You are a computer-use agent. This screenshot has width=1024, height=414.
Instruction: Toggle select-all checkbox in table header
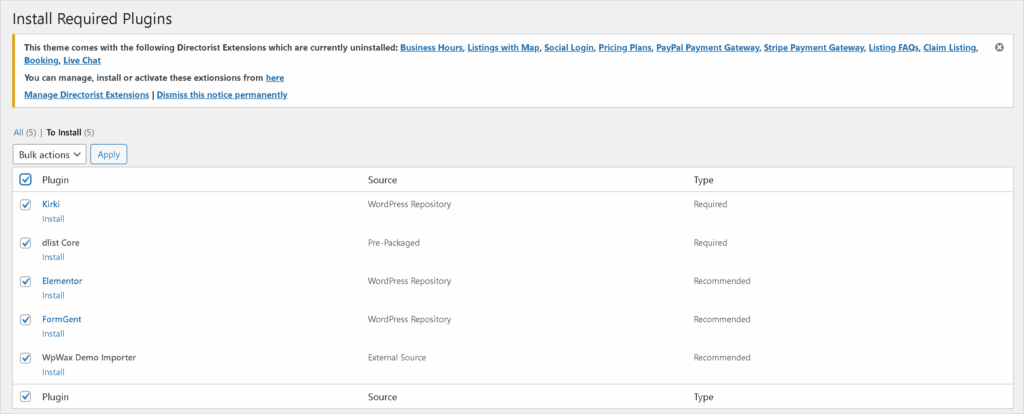pyautogui.click(x=26, y=180)
